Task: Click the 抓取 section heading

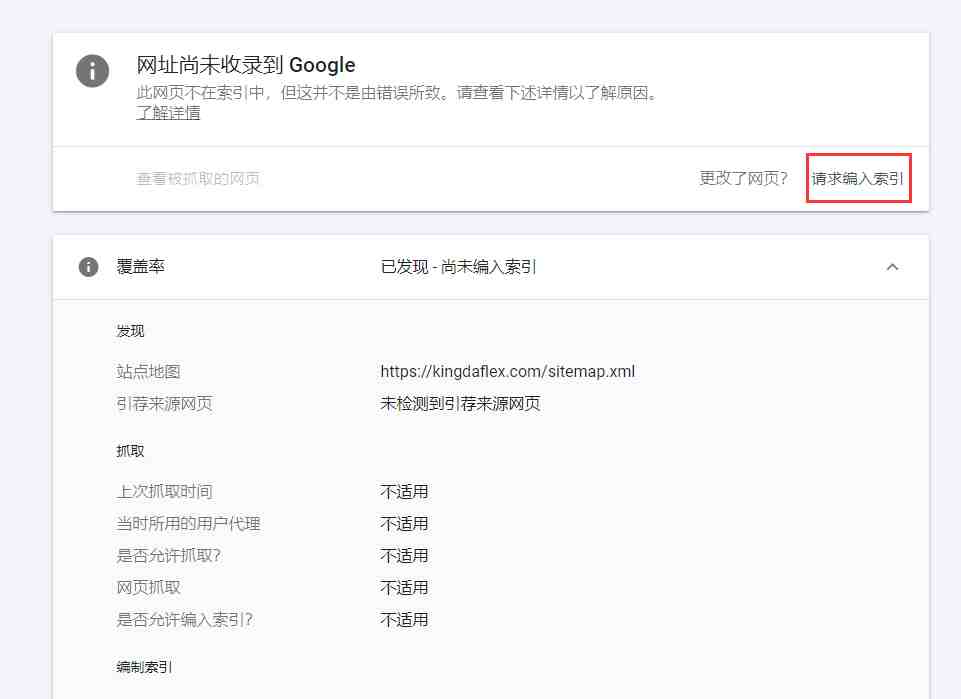Action: coord(130,452)
